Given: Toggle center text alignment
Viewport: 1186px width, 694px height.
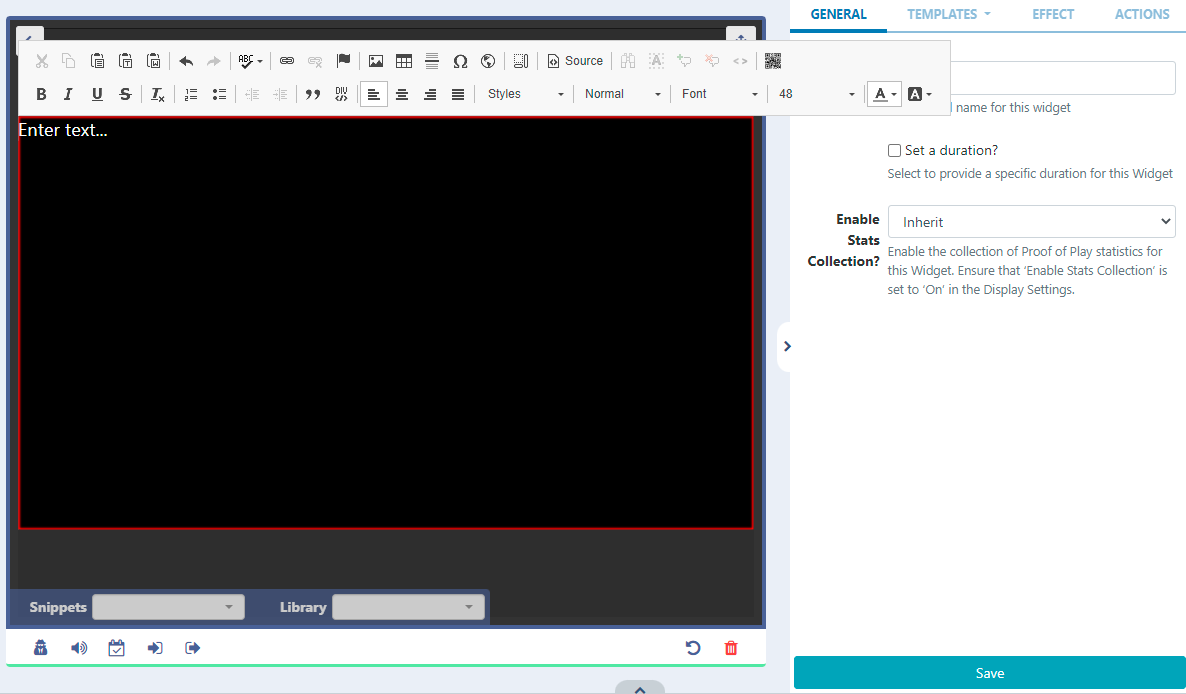Looking at the screenshot, I should coord(402,94).
